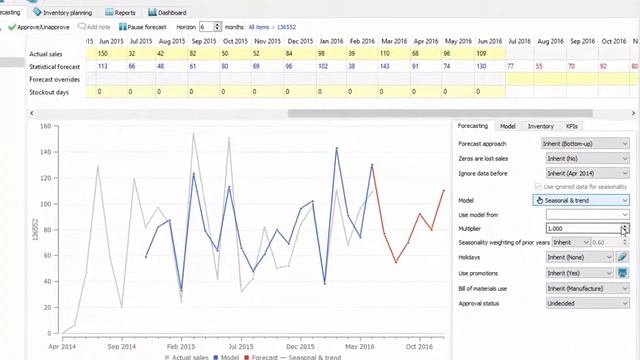This screenshot has width=640, height=360.
Task: Click the Multiplier spinner arrows
Action: point(625,229)
